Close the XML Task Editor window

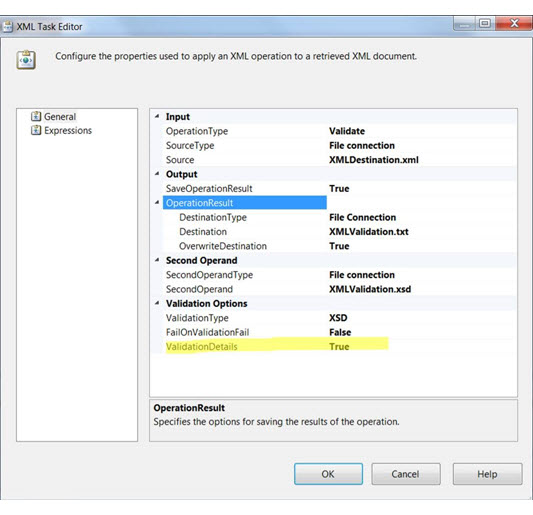[x=514, y=23]
